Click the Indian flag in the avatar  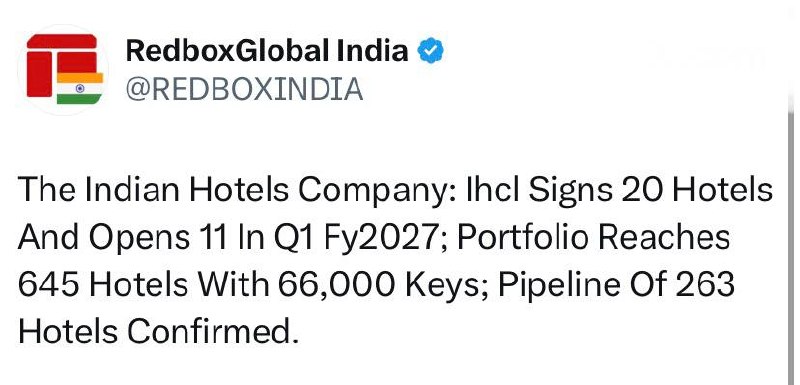(x=80, y=88)
